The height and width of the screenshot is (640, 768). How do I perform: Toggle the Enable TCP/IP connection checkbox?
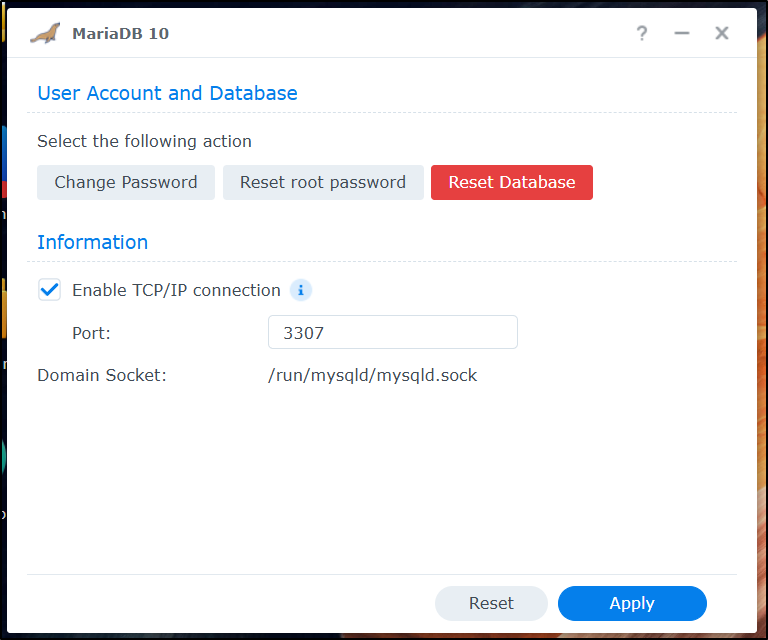[49, 290]
